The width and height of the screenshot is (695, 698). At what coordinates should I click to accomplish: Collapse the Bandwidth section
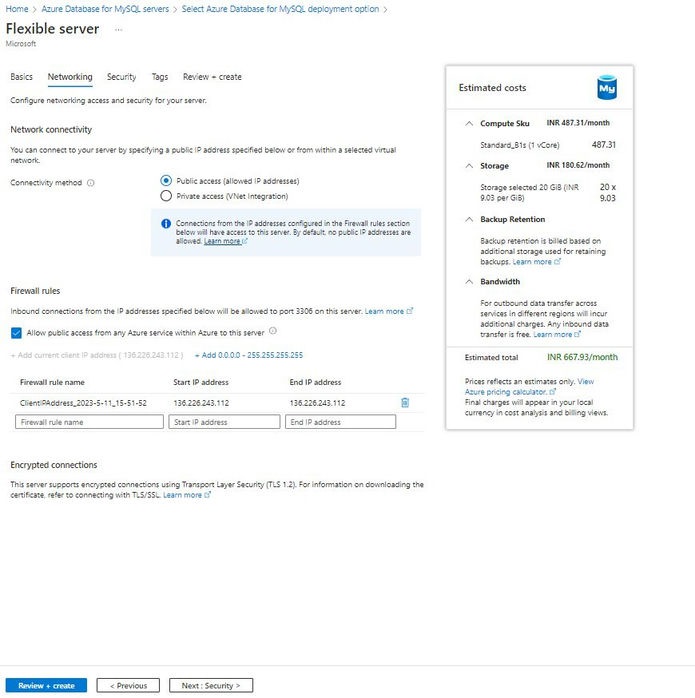(469, 281)
